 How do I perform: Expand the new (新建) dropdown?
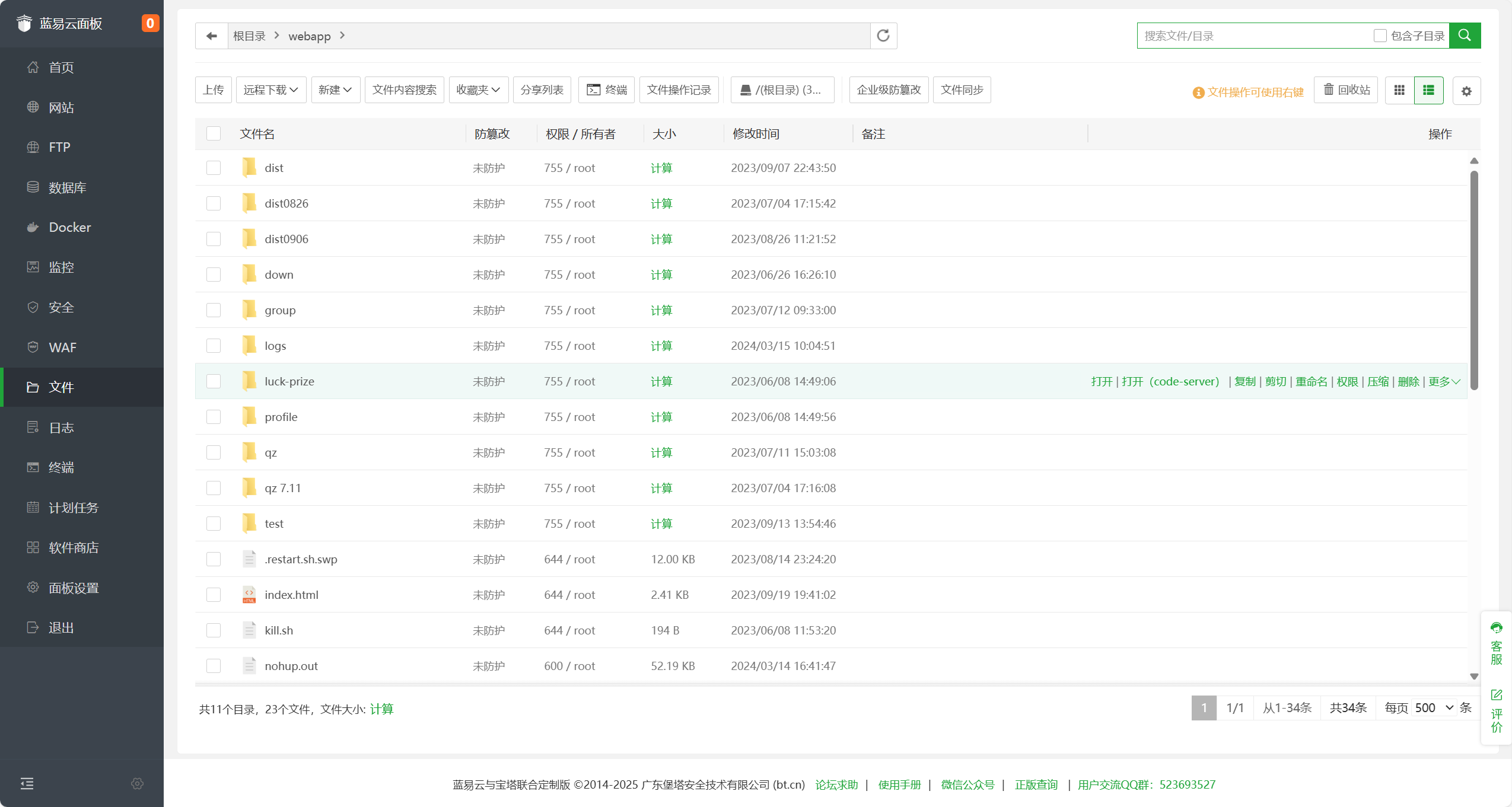tap(335, 90)
